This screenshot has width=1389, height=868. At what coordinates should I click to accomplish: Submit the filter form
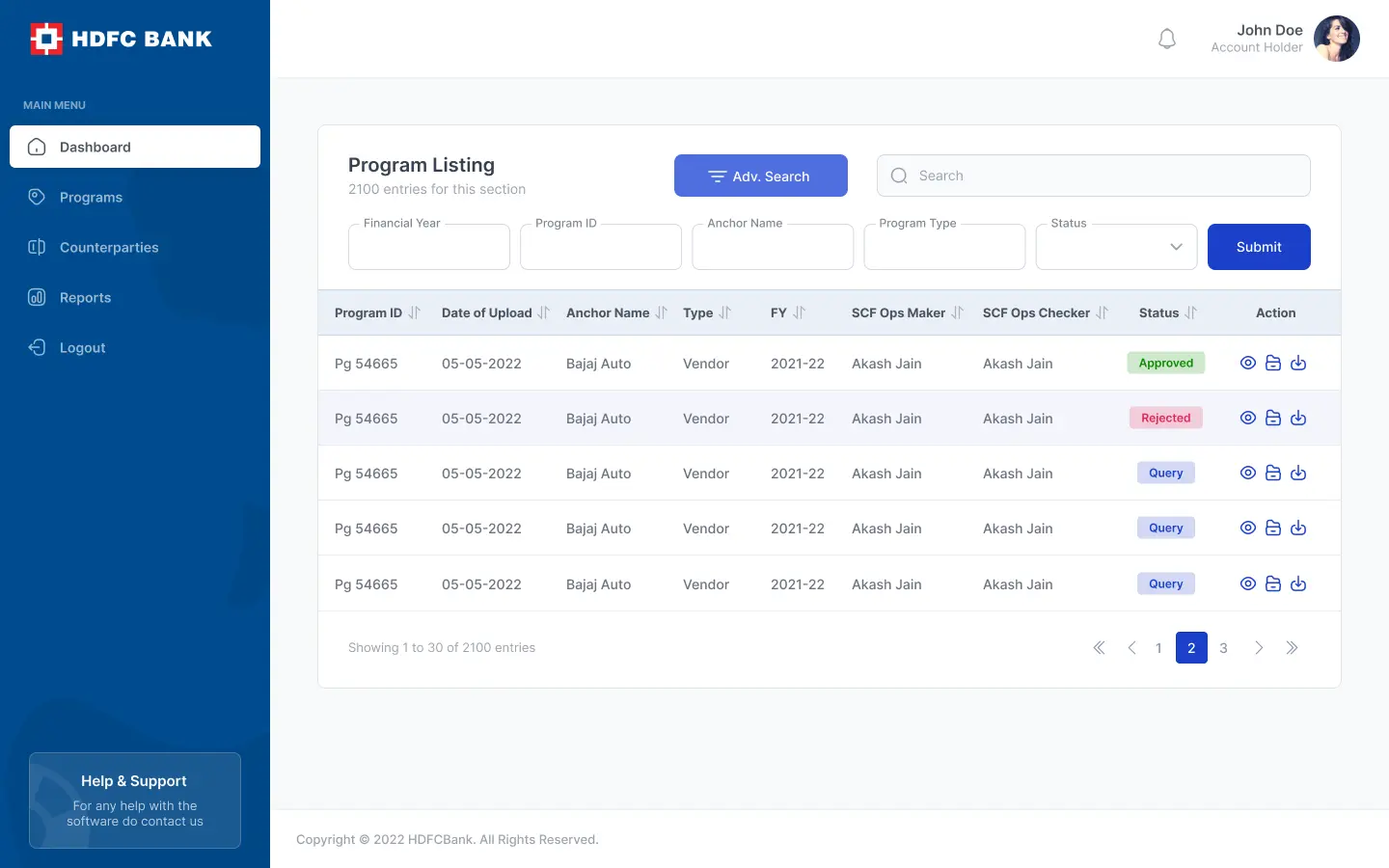(1259, 247)
